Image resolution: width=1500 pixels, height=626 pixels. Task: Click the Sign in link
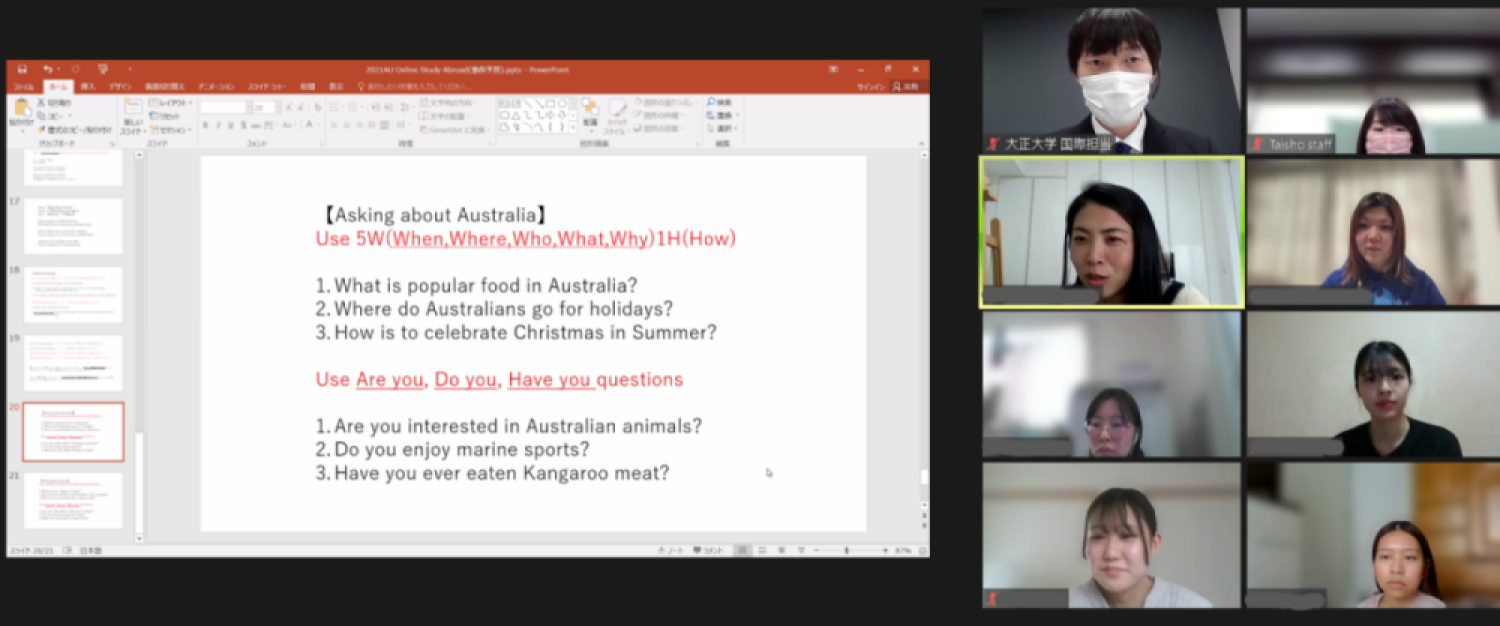[x=869, y=87]
